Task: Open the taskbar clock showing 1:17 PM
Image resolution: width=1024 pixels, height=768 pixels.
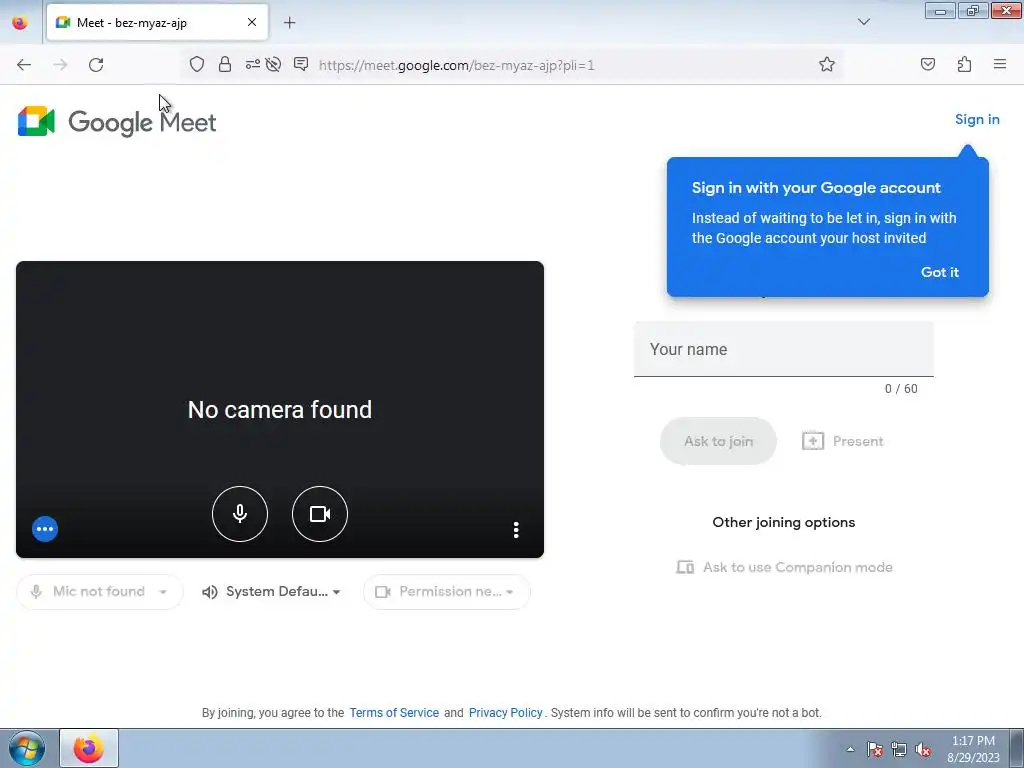Action: pyautogui.click(x=973, y=749)
